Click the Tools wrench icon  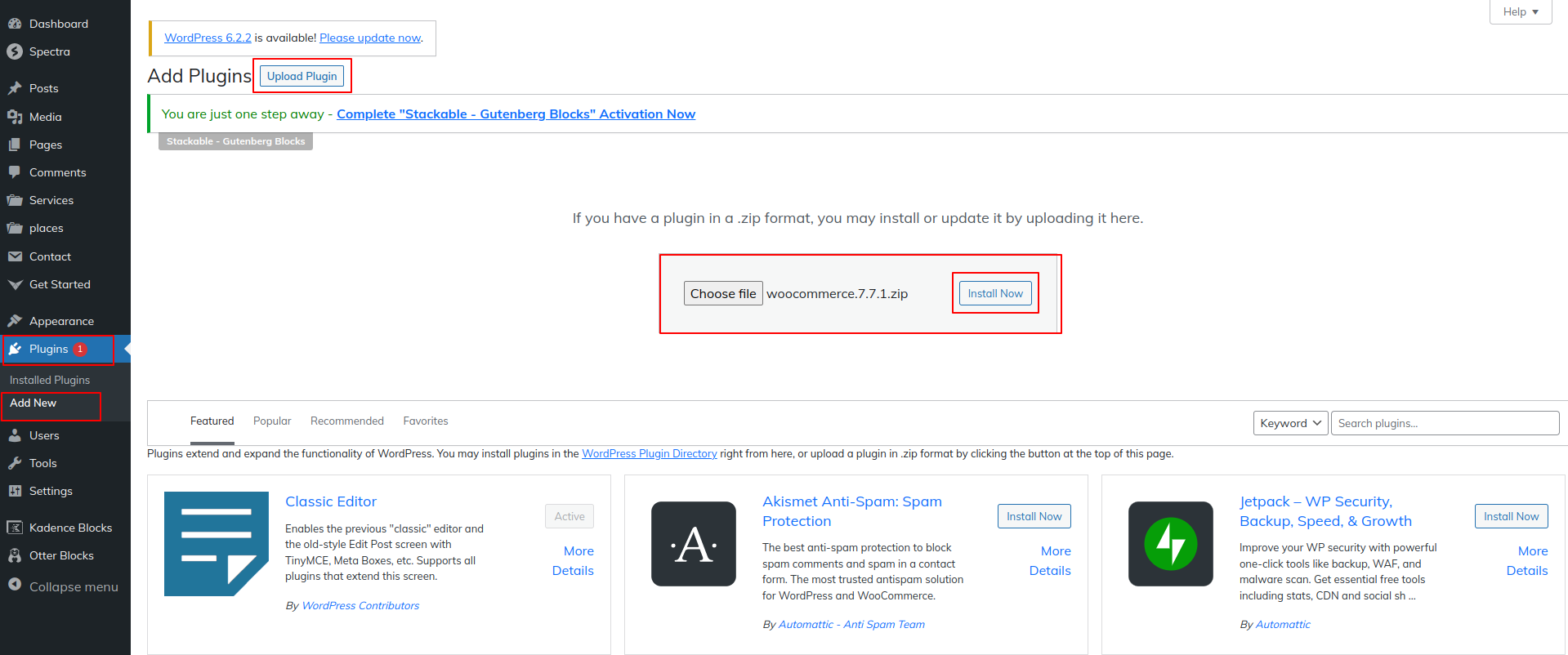point(15,463)
